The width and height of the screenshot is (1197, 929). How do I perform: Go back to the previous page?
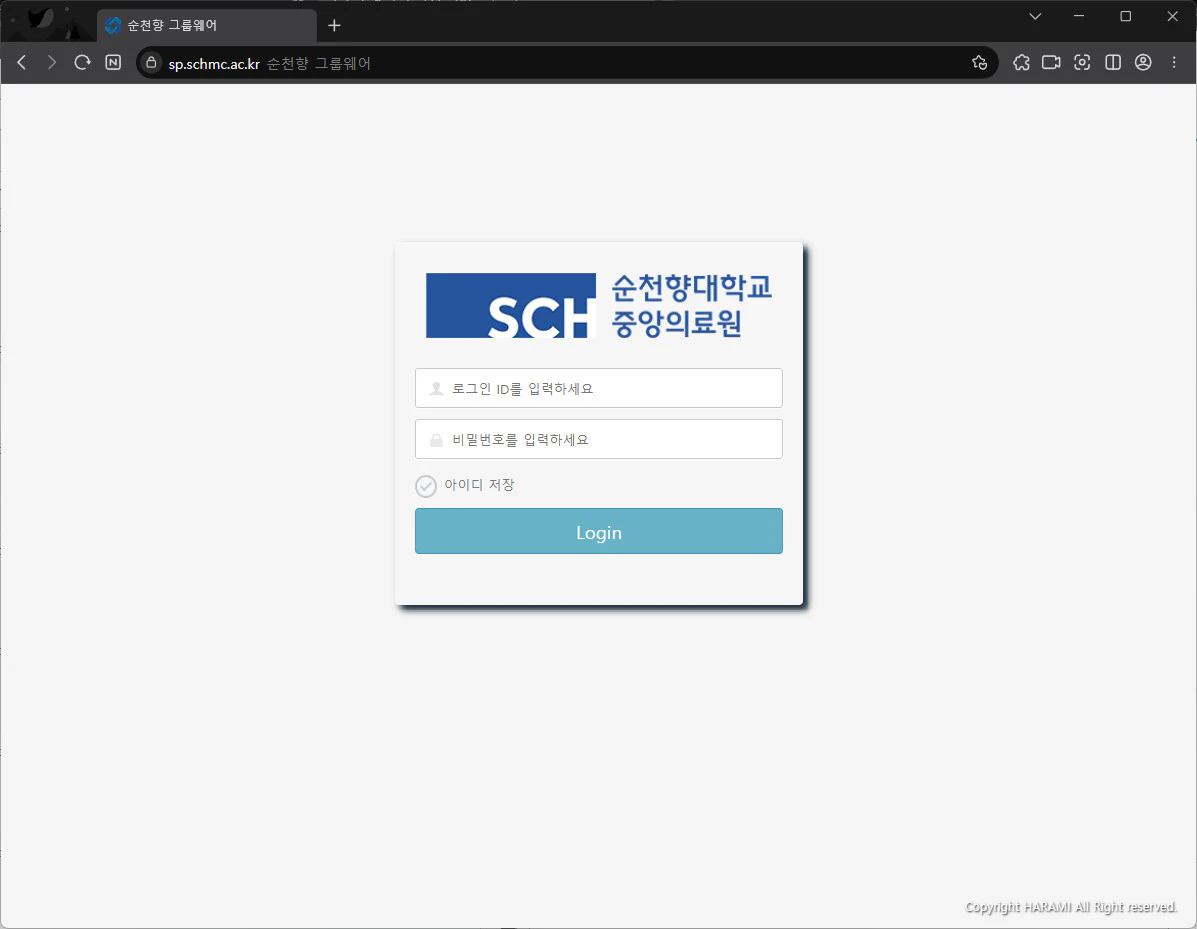[x=21, y=63]
